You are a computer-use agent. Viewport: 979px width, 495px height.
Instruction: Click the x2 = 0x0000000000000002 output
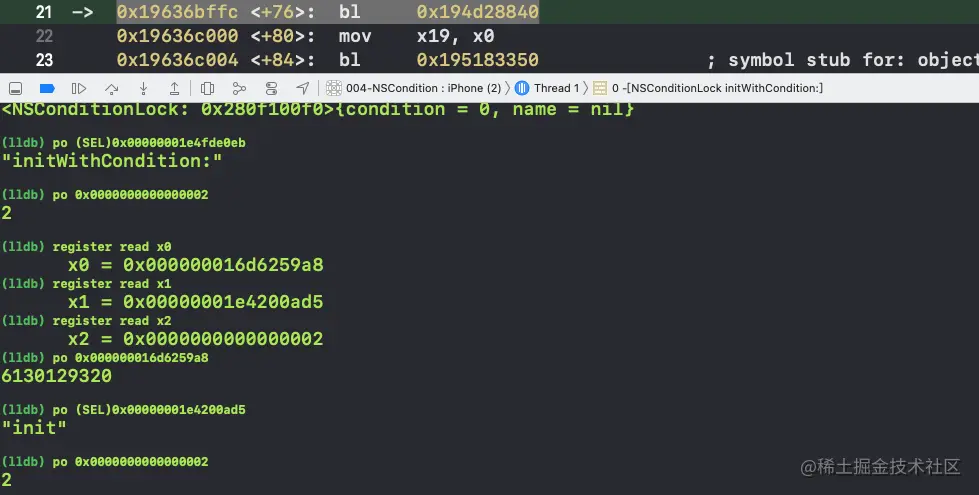coord(195,339)
